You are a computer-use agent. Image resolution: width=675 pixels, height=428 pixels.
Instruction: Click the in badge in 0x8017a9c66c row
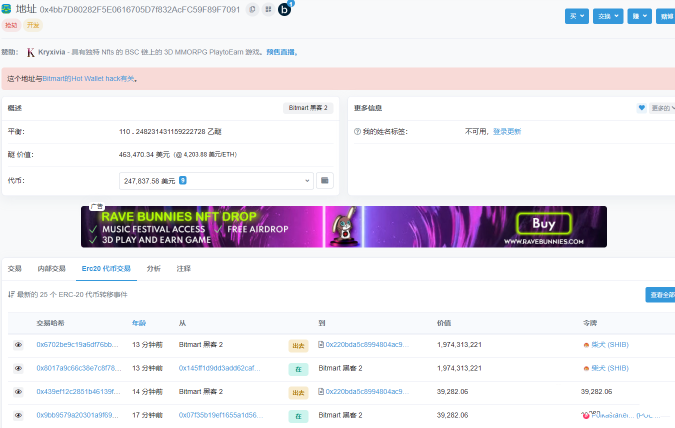[x=298, y=369]
